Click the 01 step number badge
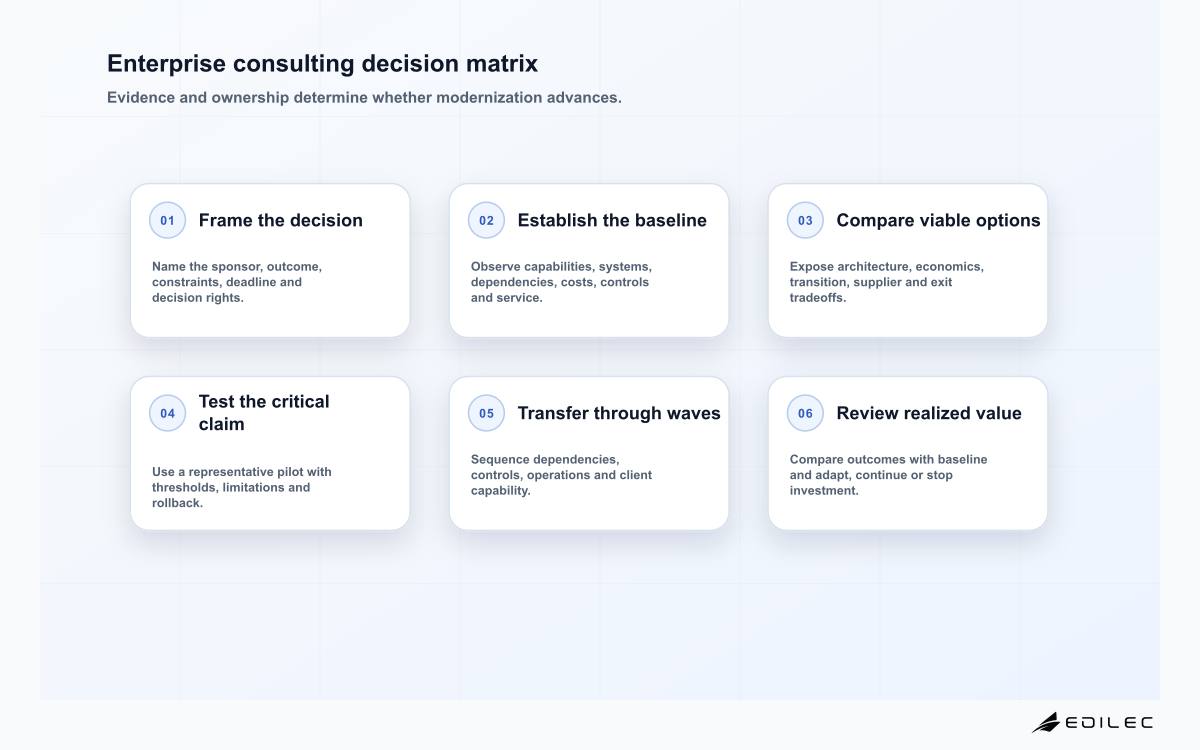1200x750 pixels. tap(167, 221)
